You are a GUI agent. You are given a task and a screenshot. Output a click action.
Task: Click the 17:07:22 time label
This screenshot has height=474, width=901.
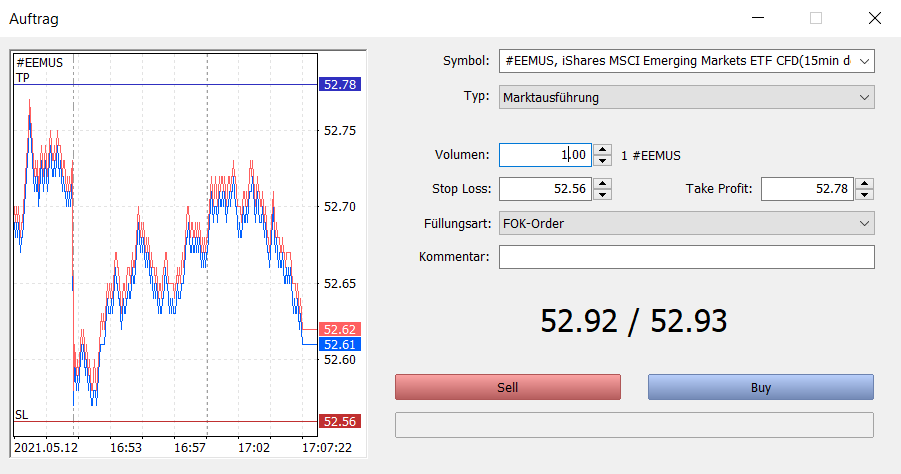[327, 448]
